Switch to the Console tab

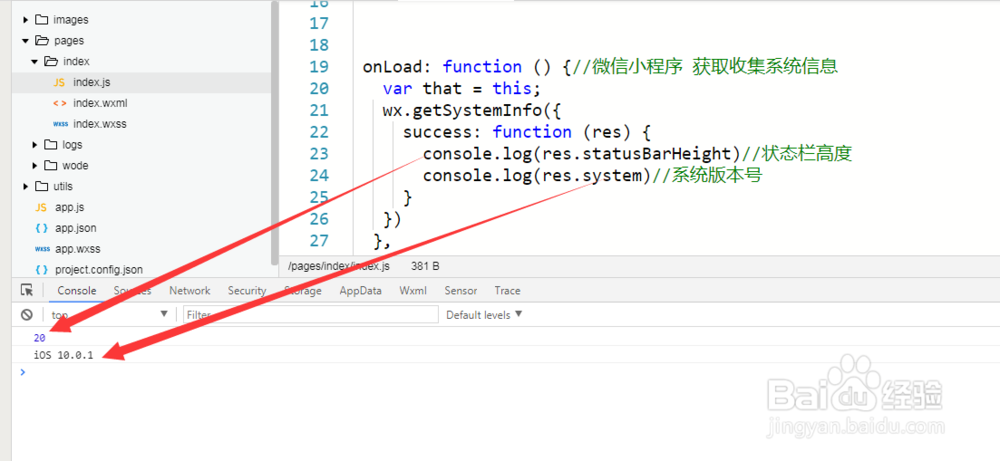[77, 291]
